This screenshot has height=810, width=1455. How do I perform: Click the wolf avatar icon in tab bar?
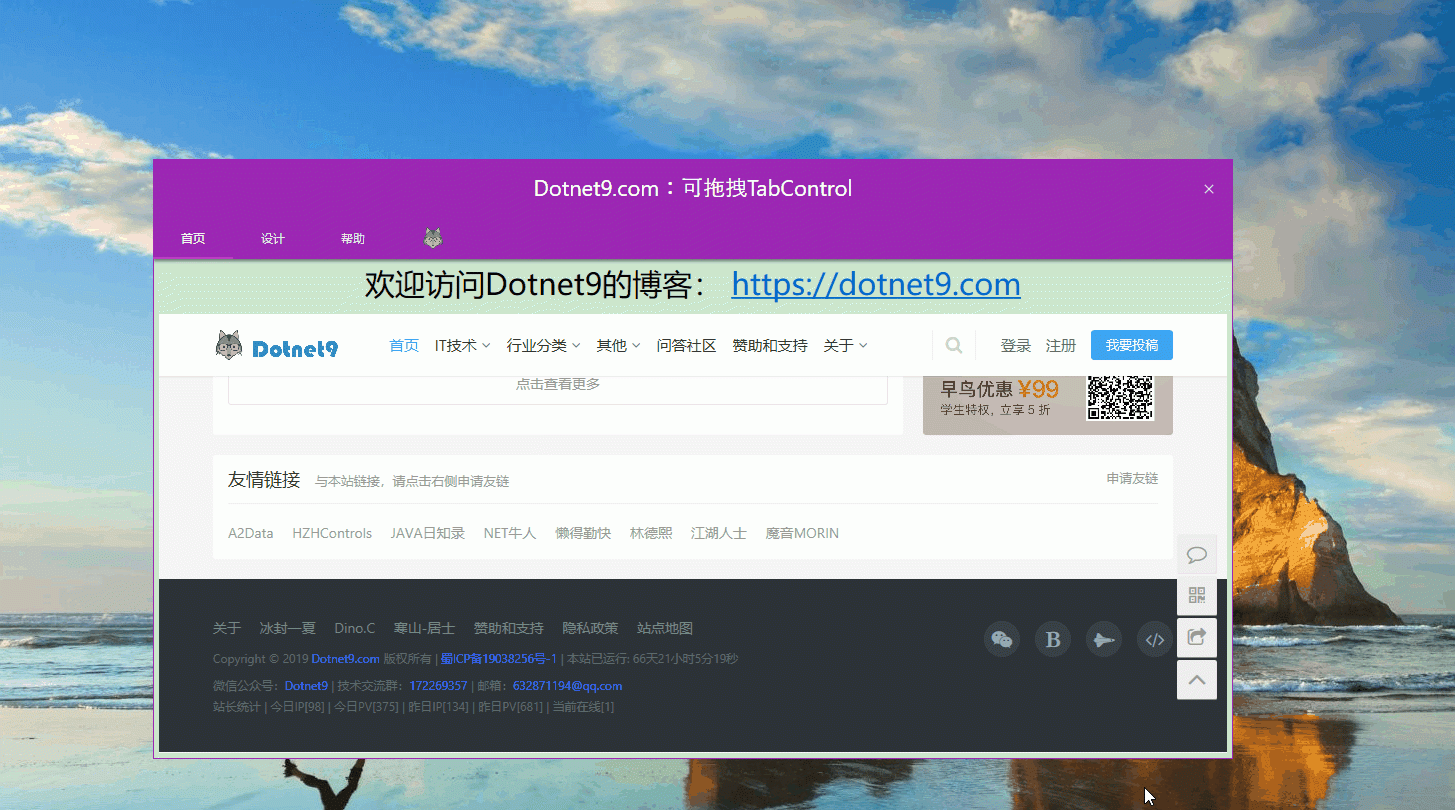(433, 238)
